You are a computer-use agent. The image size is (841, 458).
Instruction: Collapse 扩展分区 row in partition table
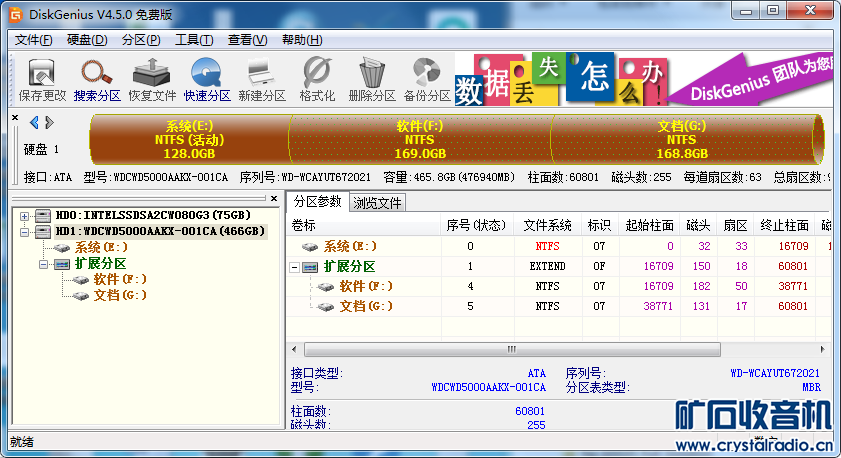click(x=294, y=267)
